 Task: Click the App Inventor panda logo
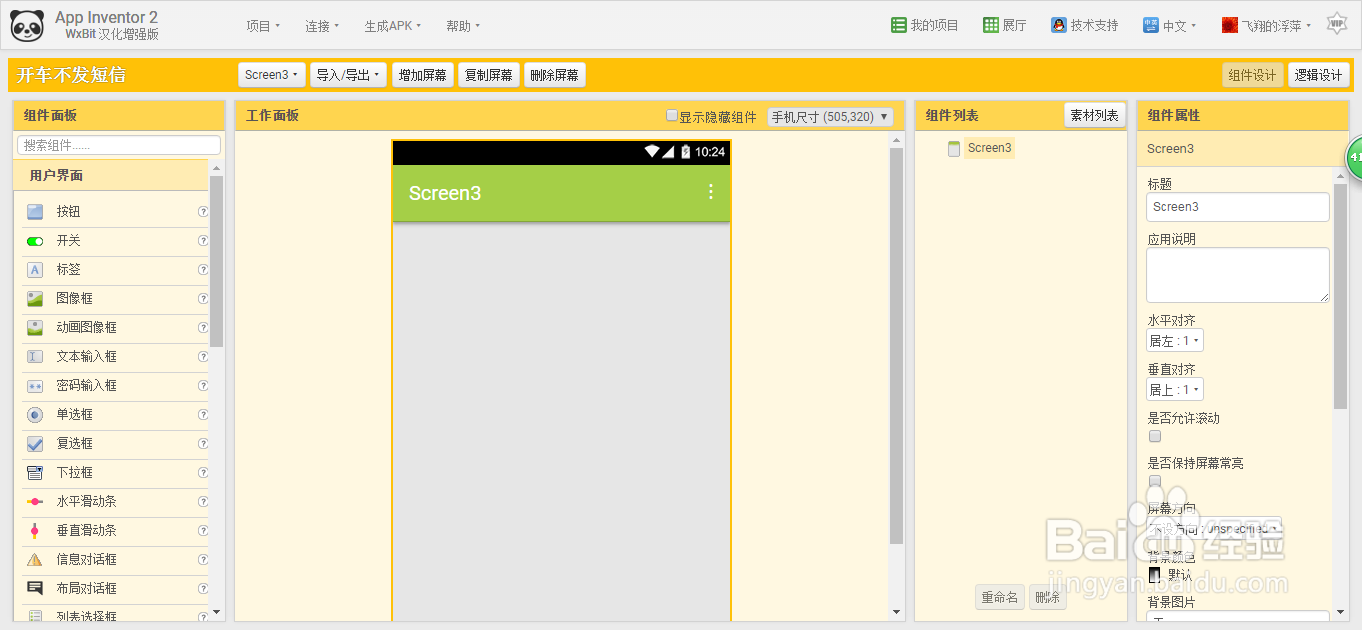[x=27, y=25]
